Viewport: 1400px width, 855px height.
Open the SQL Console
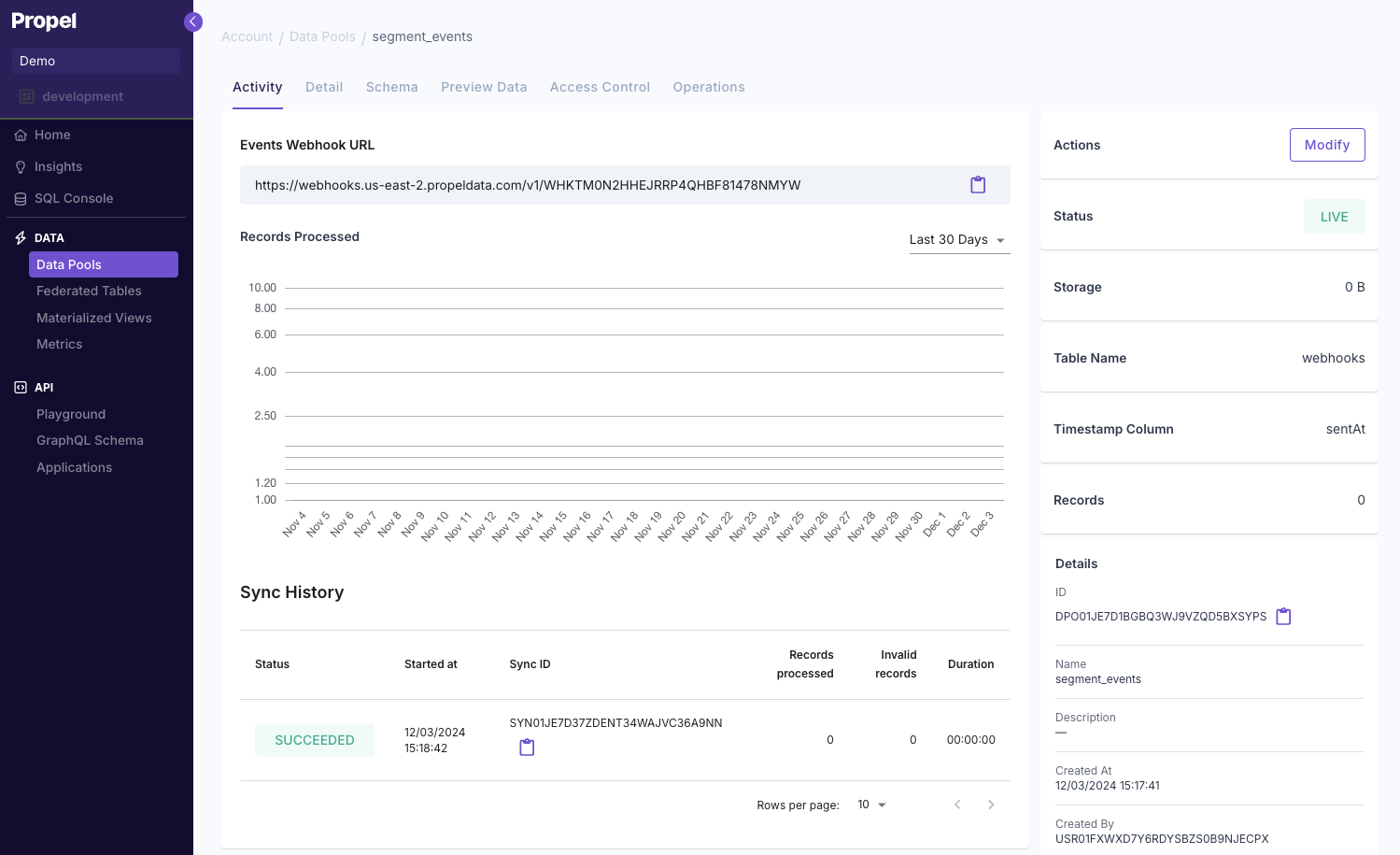[21, 198]
